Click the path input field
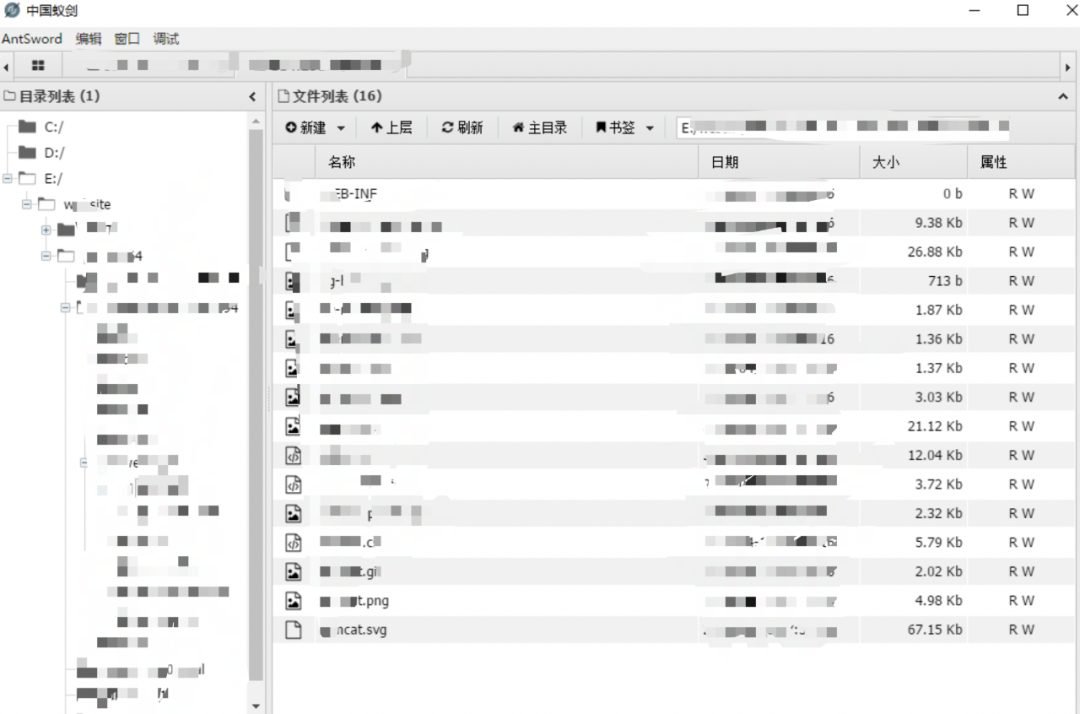Viewport: 1080px width, 714px height. click(844, 127)
